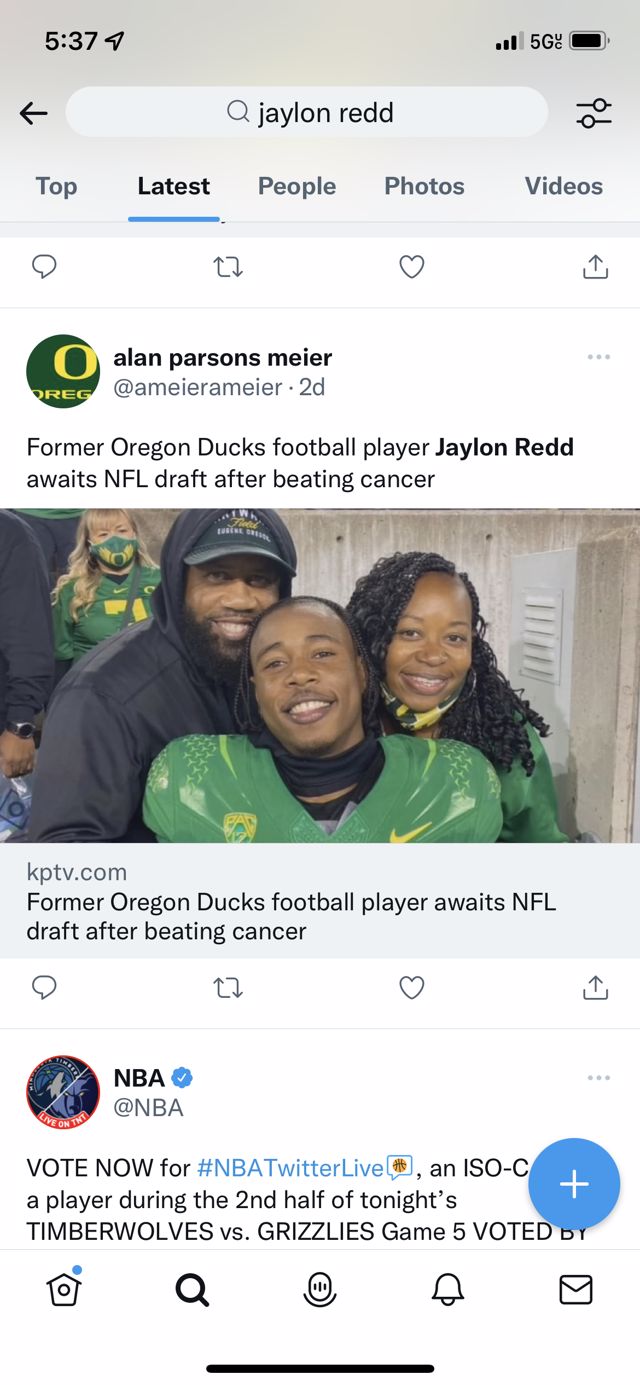Open Notifications bell in bottom bar
Image resolution: width=640 pixels, height=1385 pixels.
[448, 1290]
